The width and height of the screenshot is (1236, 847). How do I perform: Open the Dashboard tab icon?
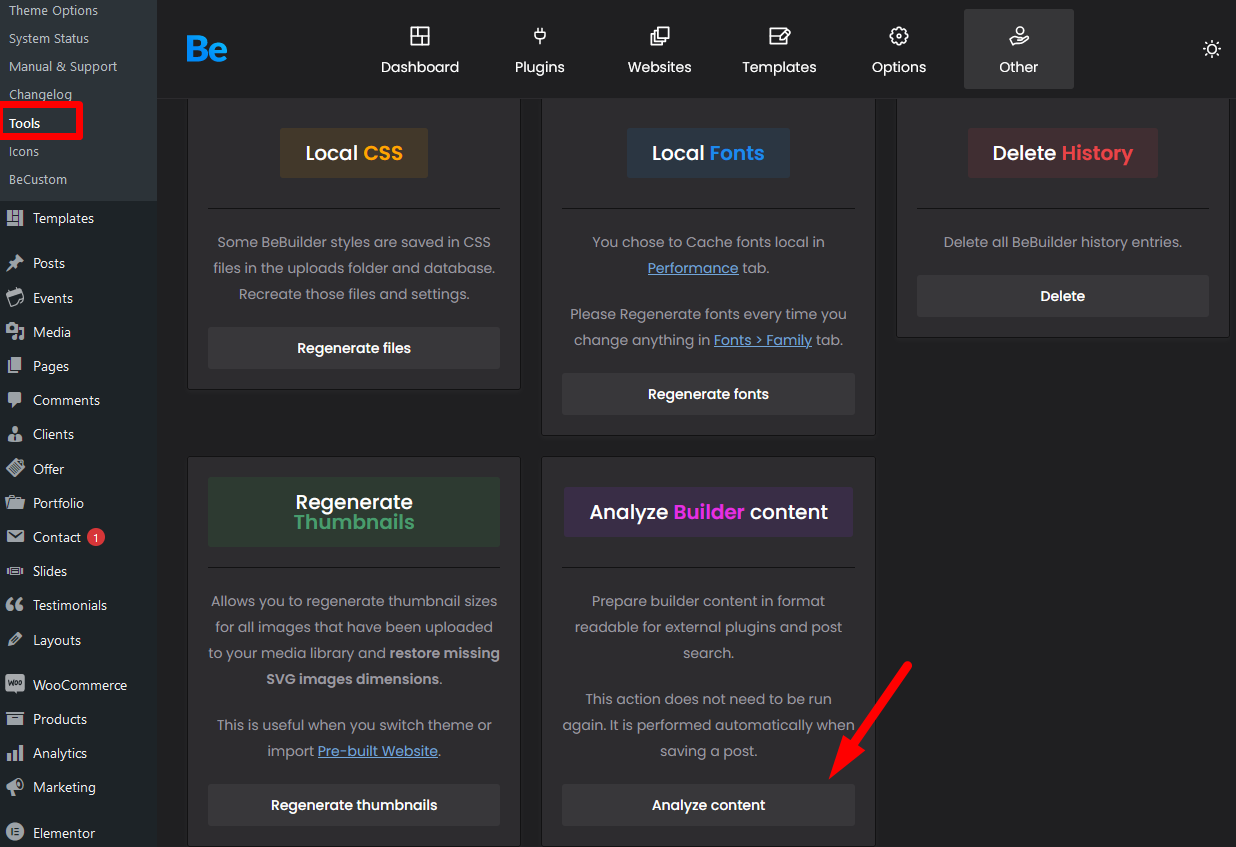click(420, 37)
